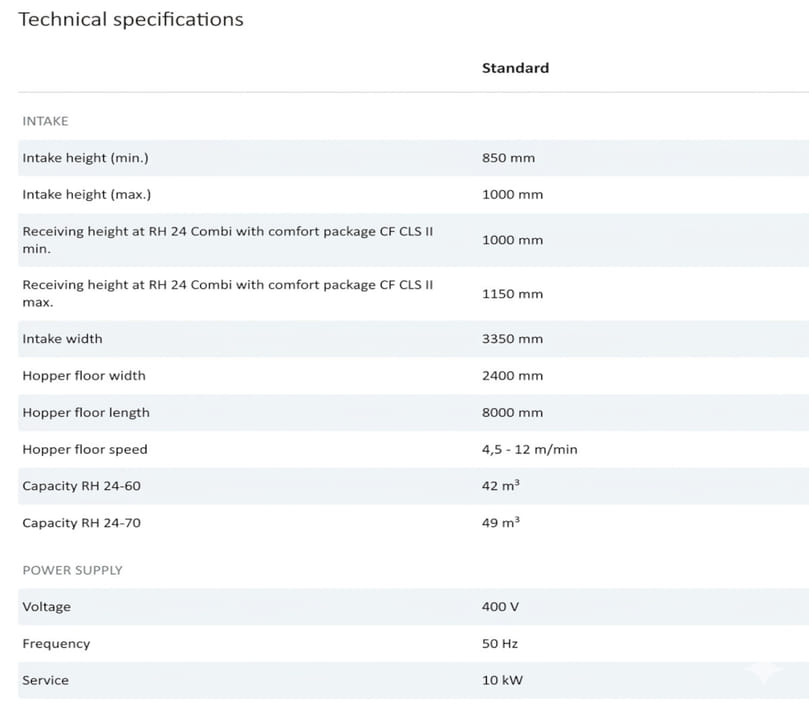This screenshot has width=809, height=707.
Task: Click the 10 kW service value
Action: pyautogui.click(x=502, y=680)
